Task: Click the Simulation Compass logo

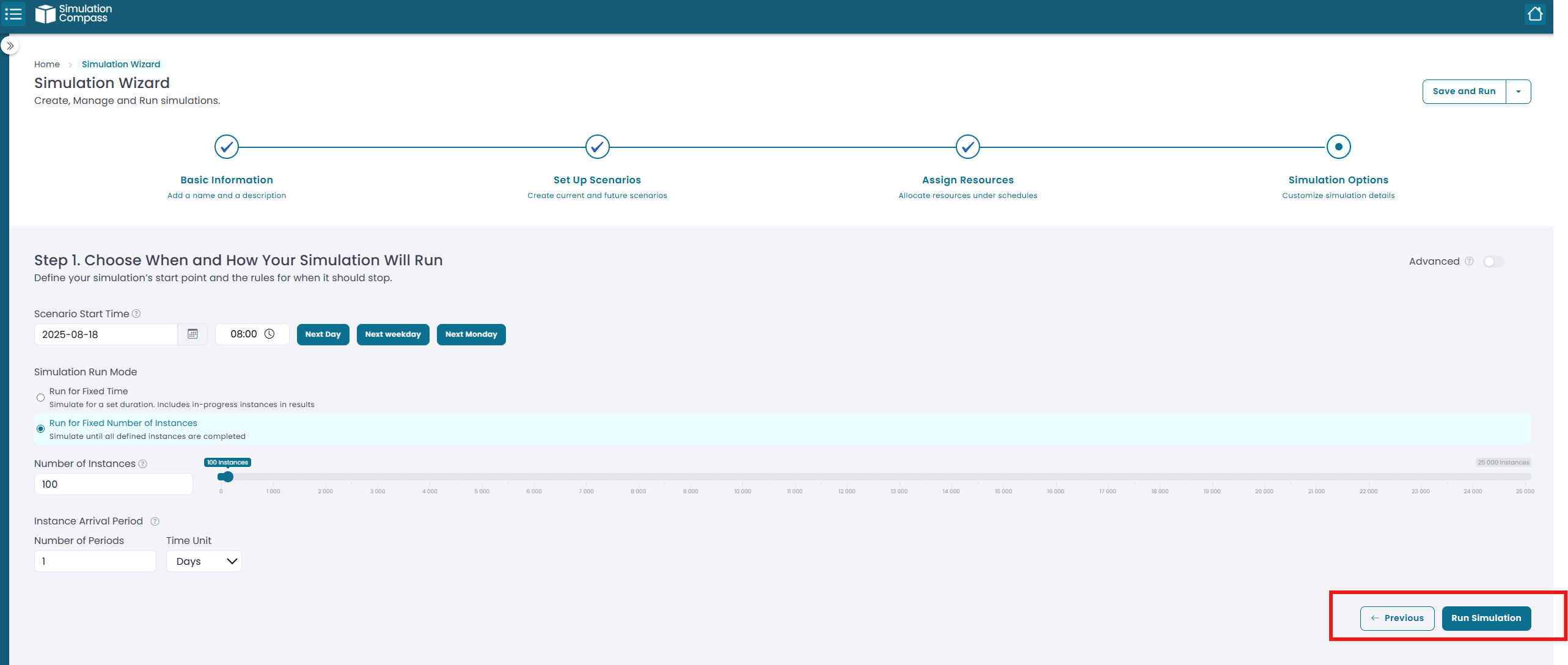Action: [x=73, y=13]
